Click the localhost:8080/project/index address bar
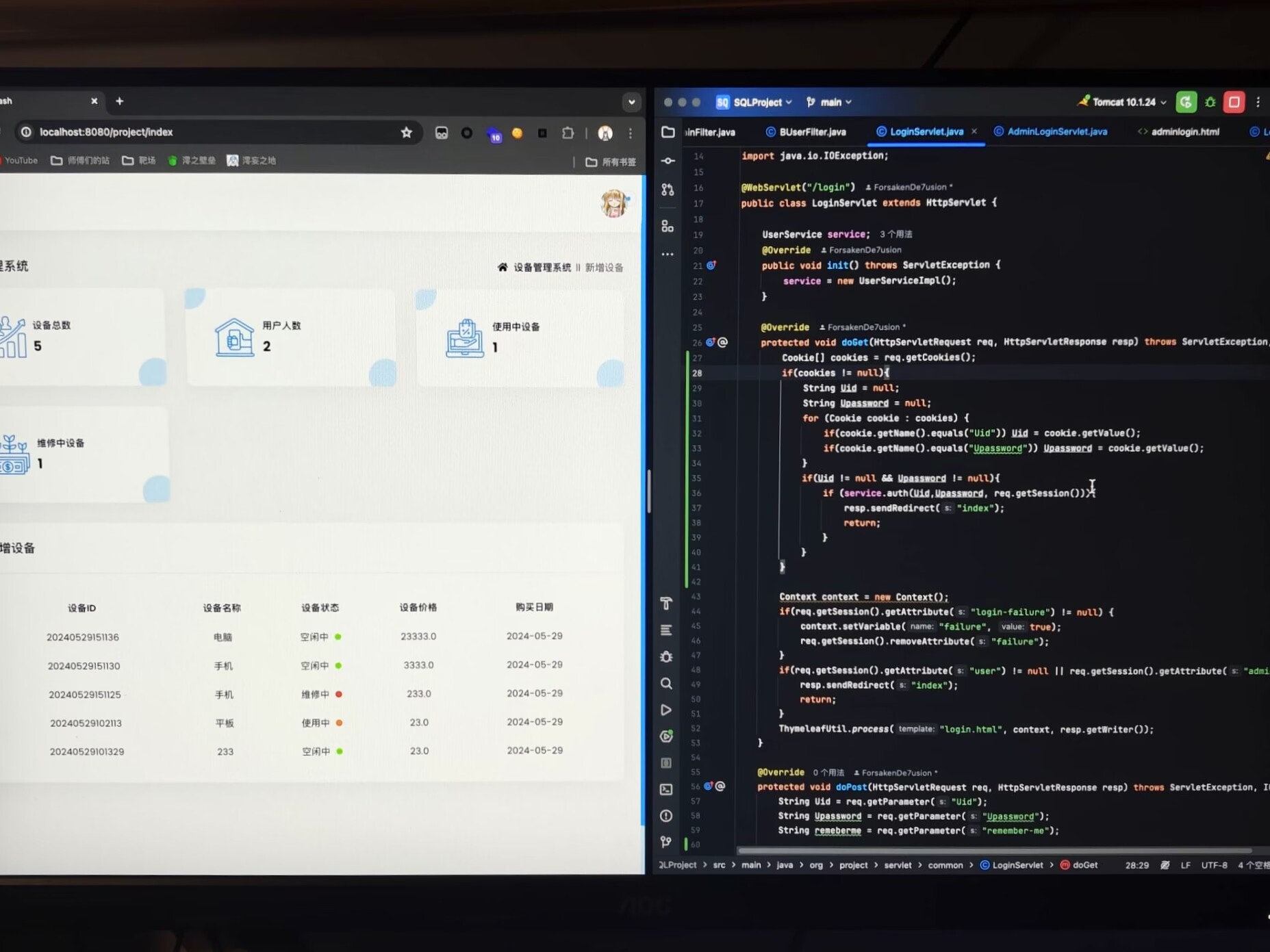The image size is (1270, 952). pos(205,132)
